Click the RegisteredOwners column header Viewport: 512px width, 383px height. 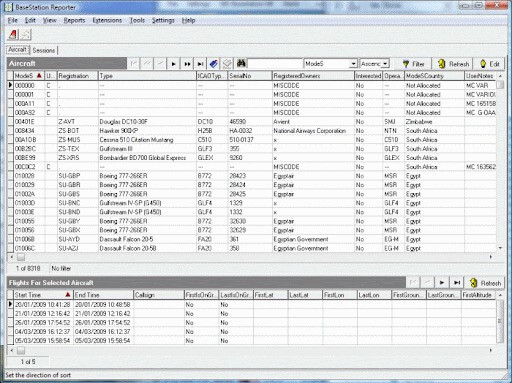tap(313, 76)
